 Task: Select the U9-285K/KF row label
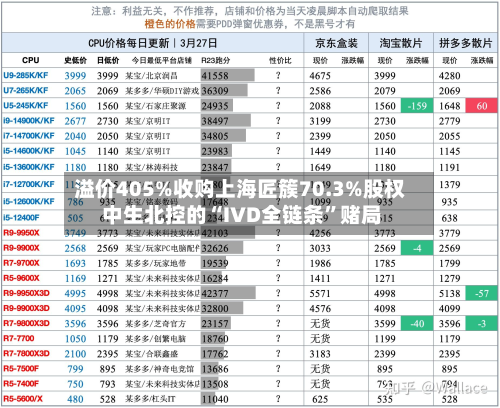[26, 75]
